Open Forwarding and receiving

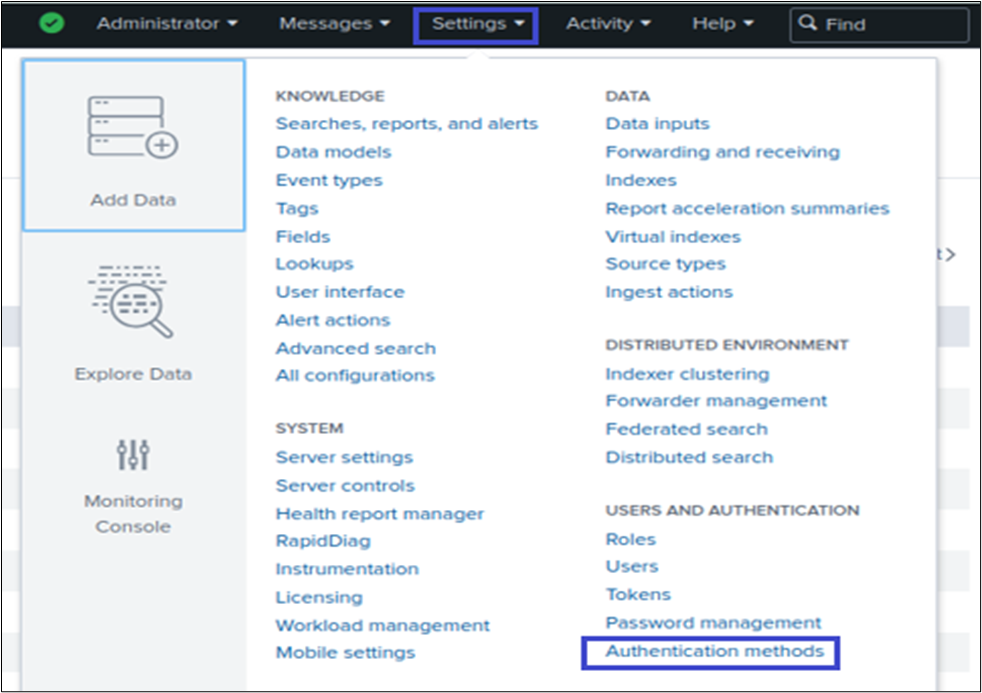[722, 152]
